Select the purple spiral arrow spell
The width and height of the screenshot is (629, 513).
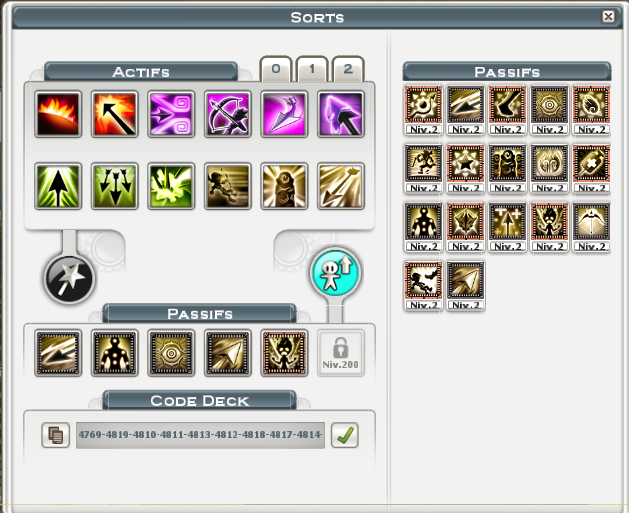[171, 114]
